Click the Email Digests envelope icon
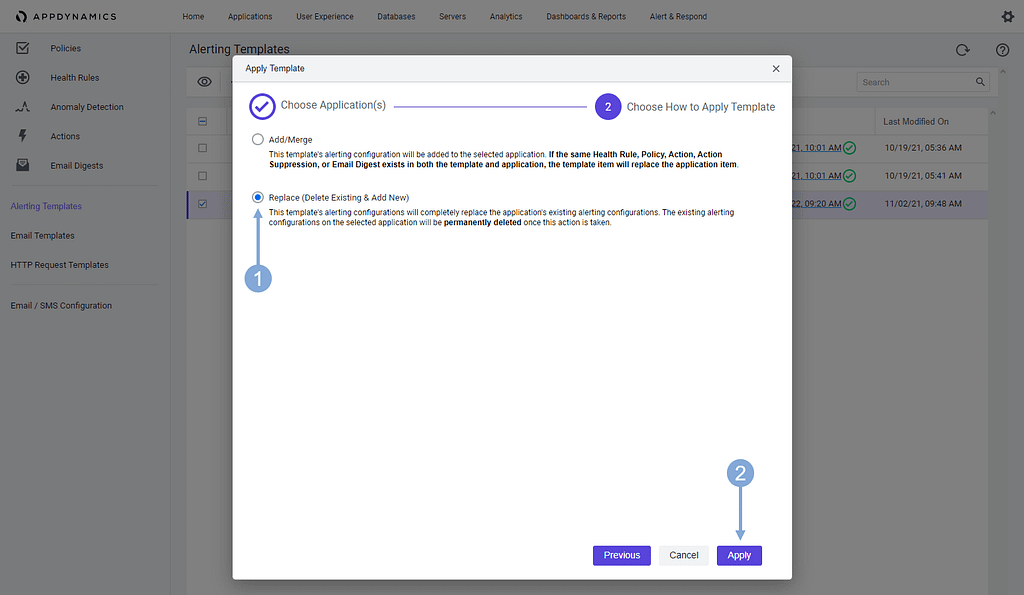This screenshot has width=1024, height=595. 23,166
